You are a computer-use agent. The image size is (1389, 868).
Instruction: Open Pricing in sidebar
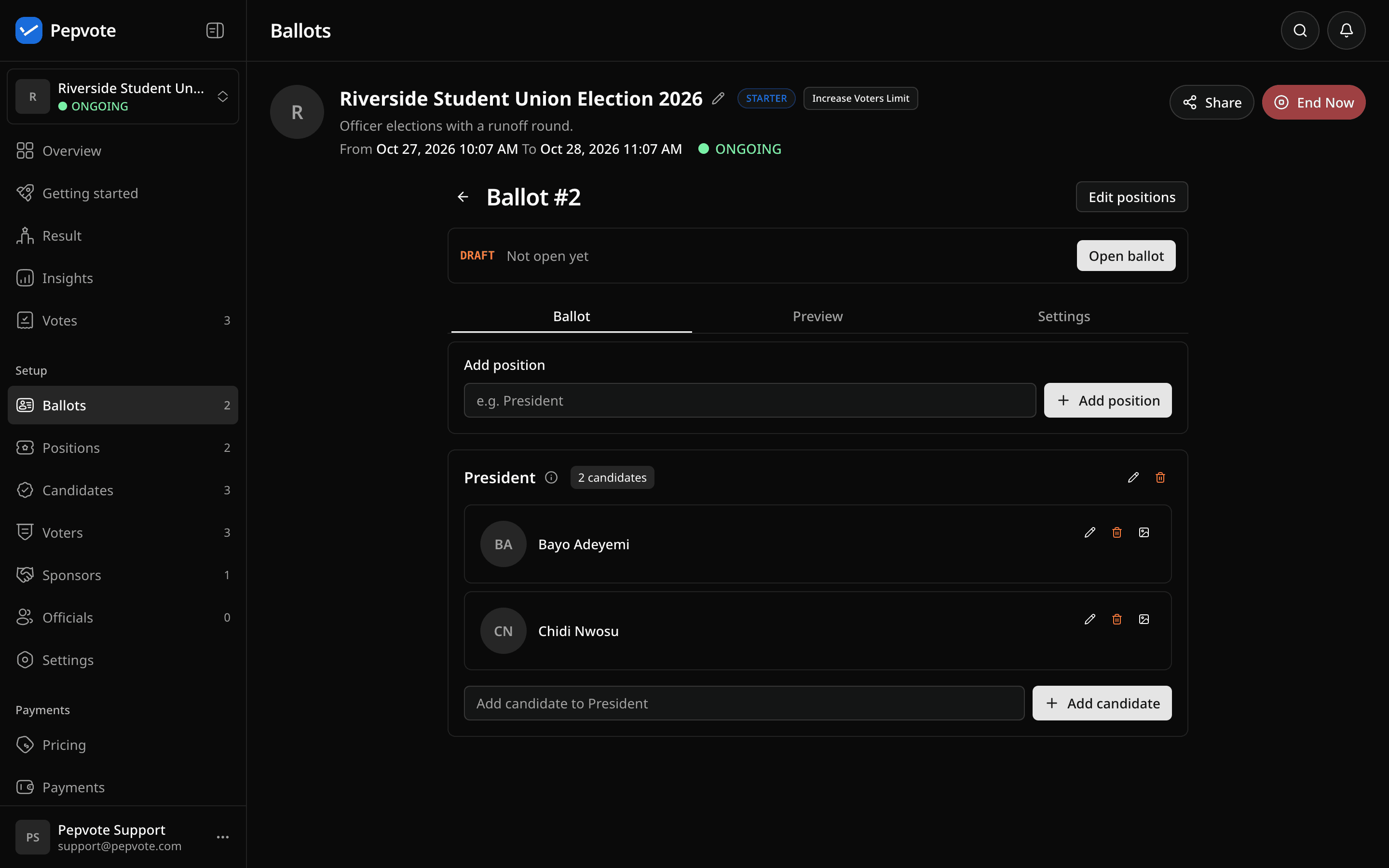[x=123, y=745]
